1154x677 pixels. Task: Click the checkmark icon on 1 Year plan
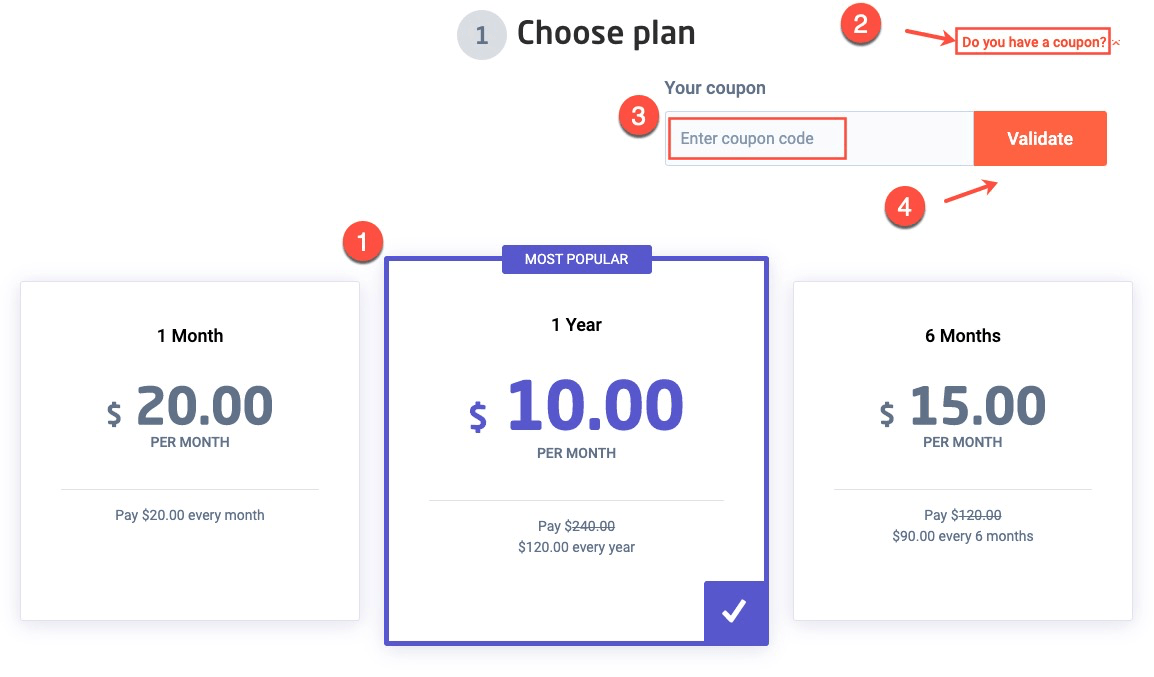[734, 611]
